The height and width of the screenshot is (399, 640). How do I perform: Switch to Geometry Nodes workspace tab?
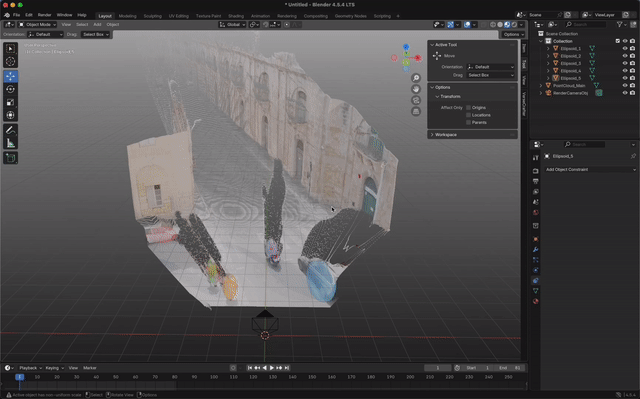coord(351,16)
